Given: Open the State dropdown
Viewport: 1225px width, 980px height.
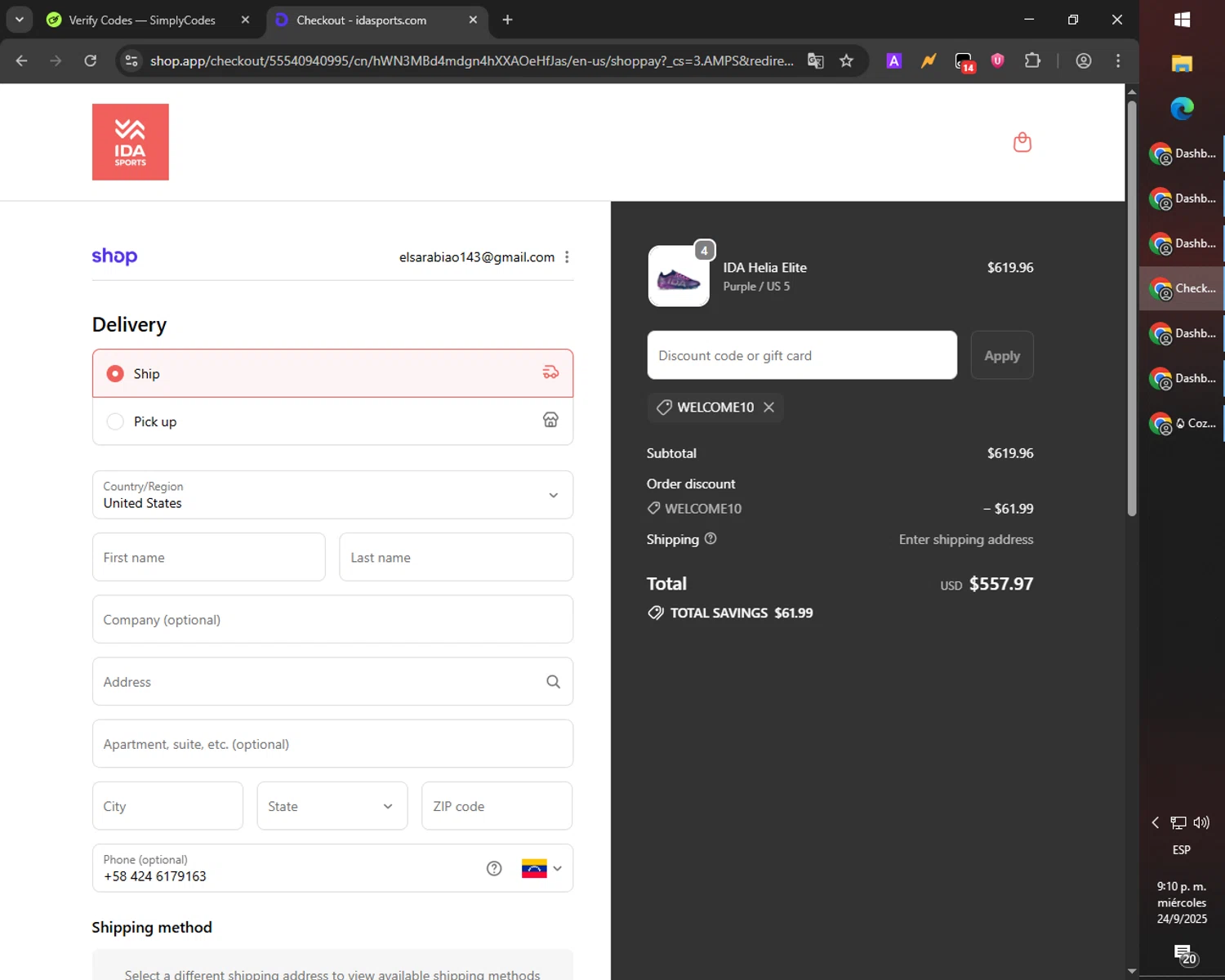Looking at the screenshot, I should [x=332, y=806].
